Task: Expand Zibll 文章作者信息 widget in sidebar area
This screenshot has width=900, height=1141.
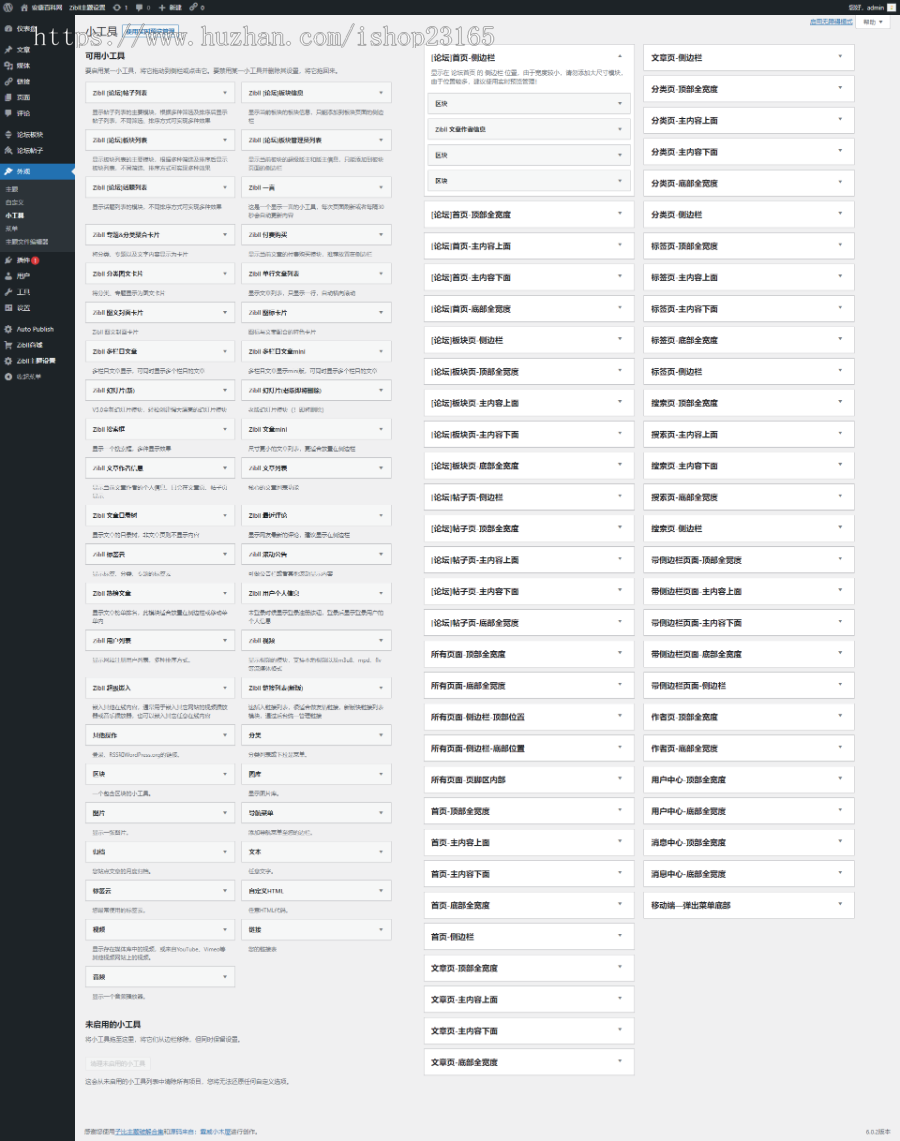Action: [620, 129]
